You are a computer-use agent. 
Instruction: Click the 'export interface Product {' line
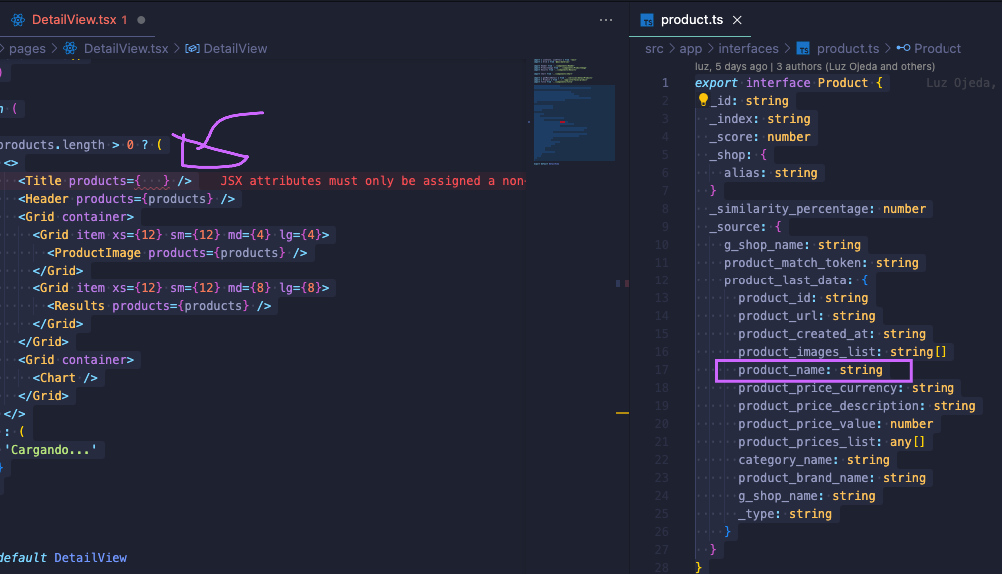coord(789,82)
